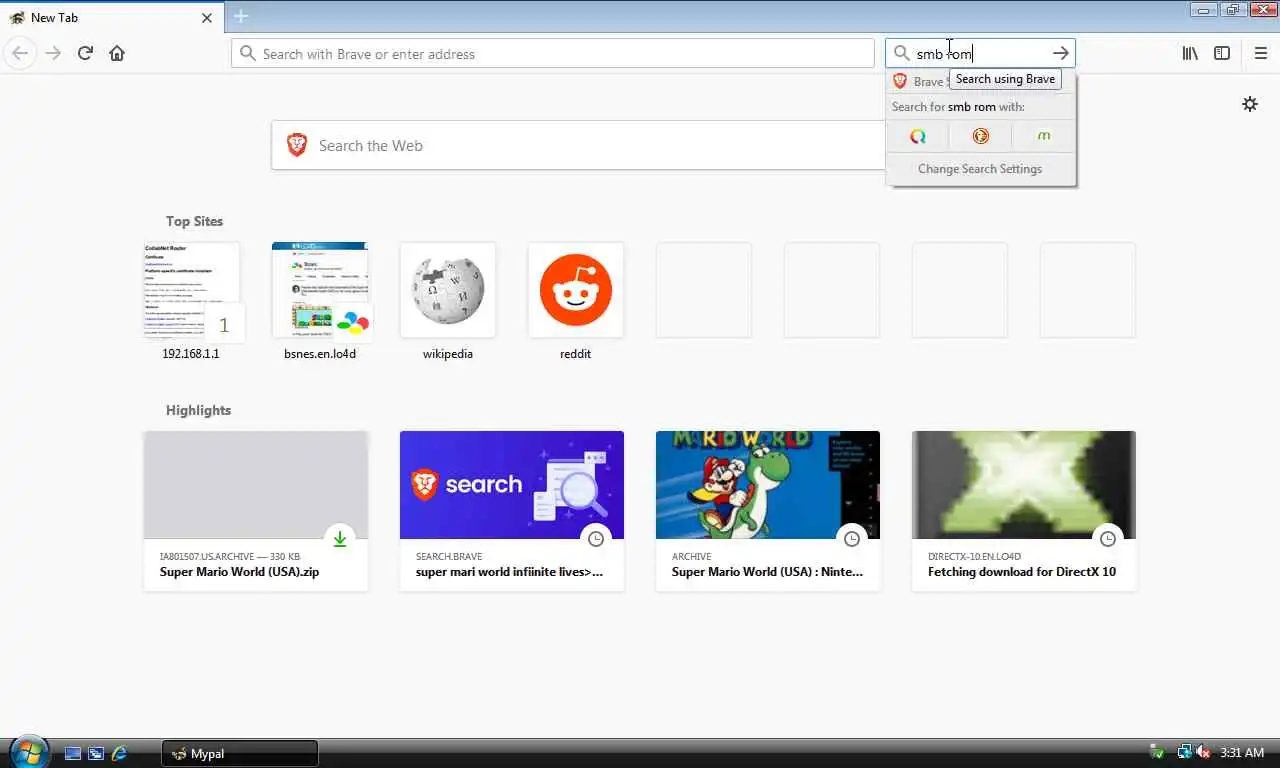Click history clock icon on search.brave card
This screenshot has width=1280, height=768.
pos(596,539)
